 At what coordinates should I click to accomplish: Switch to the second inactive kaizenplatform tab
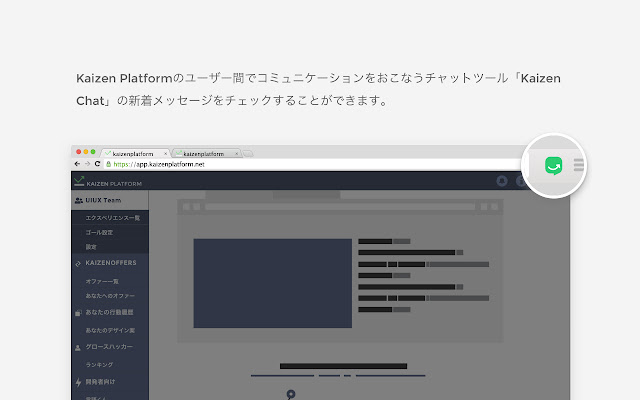click(x=206, y=153)
